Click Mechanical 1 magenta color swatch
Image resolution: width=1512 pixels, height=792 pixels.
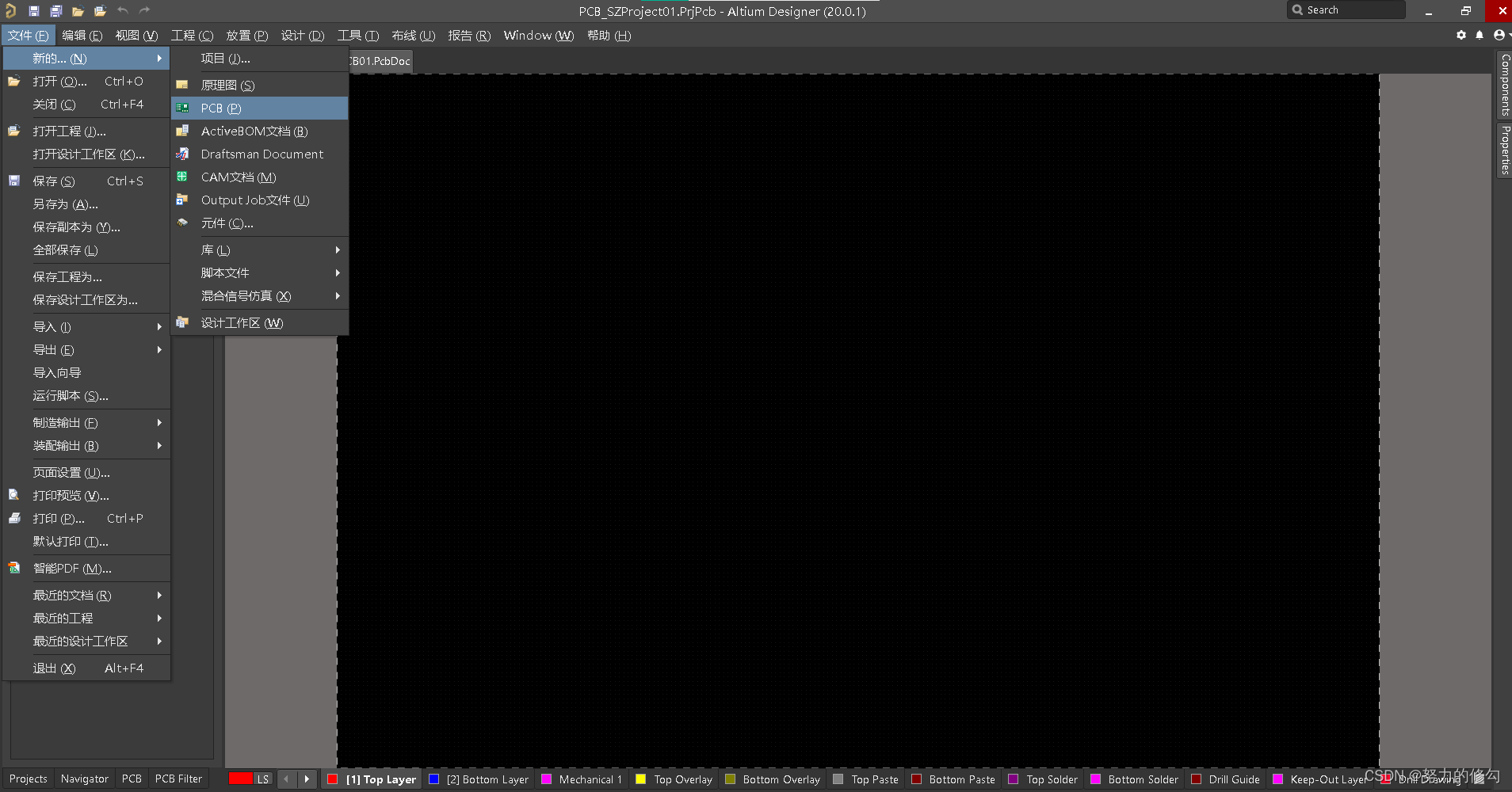546,779
